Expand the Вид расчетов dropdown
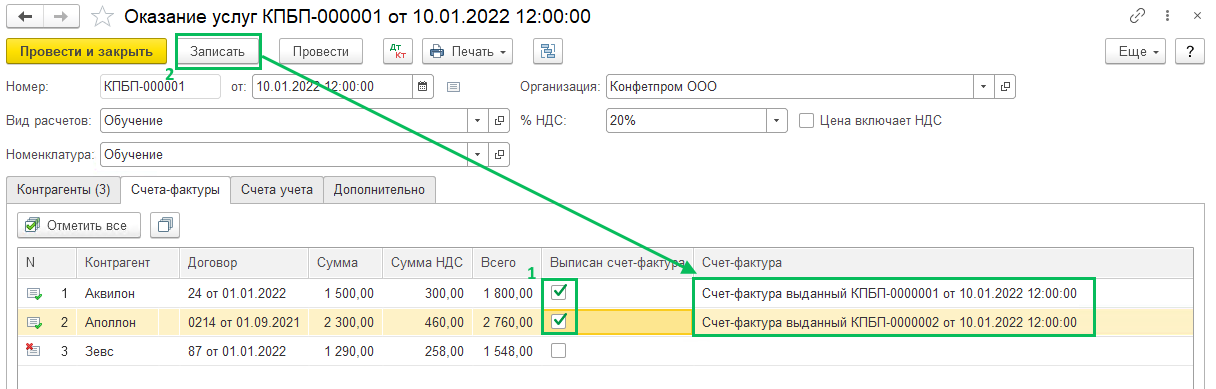Image resolution: width=1216 pixels, height=389 pixels. point(479,120)
